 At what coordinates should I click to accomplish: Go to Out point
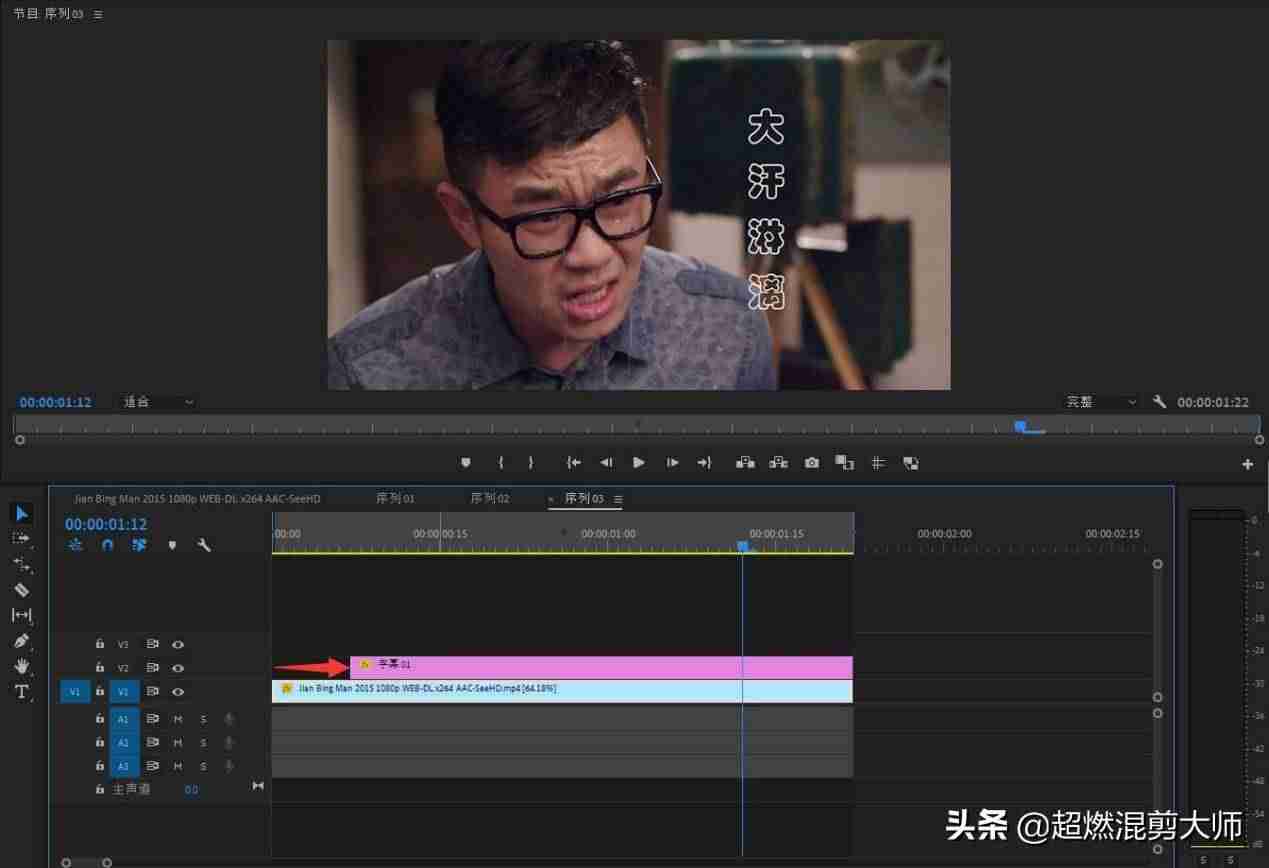coord(704,463)
